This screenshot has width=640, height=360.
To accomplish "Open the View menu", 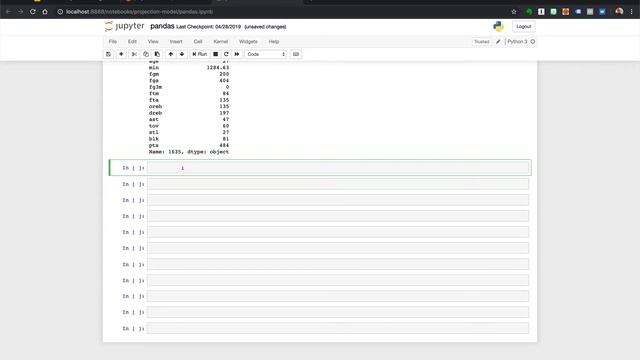I will (x=153, y=42).
